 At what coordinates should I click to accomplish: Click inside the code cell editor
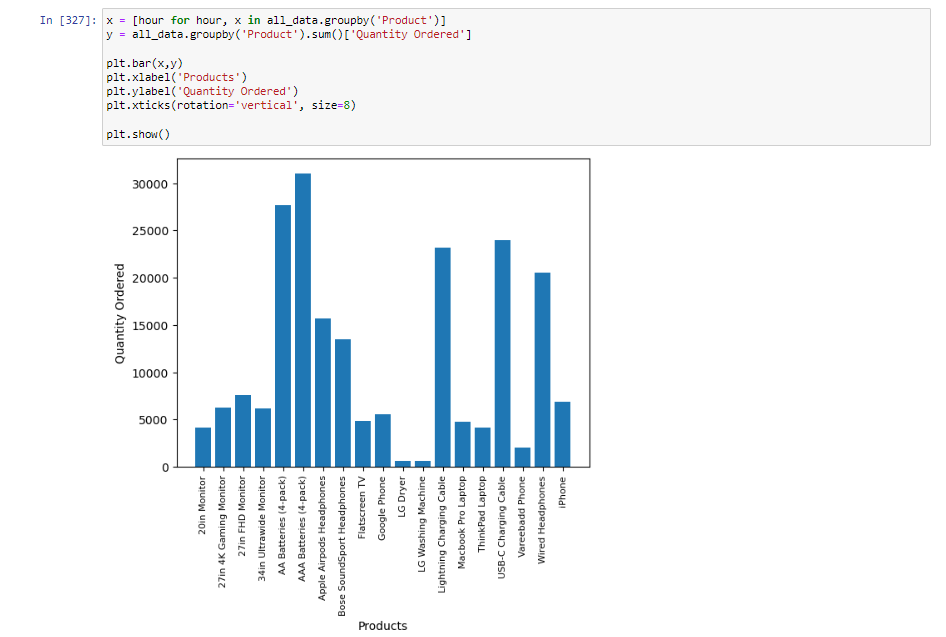click(516, 77)
